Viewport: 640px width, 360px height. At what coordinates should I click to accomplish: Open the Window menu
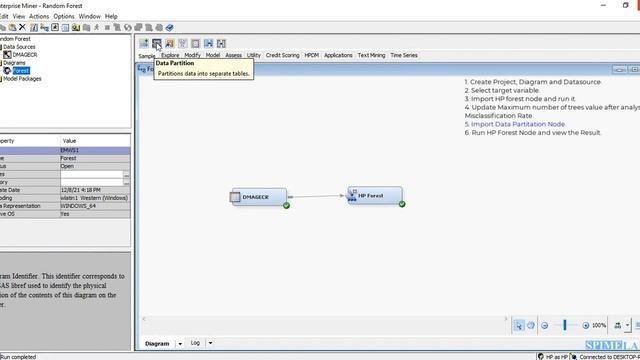coord(89,16)
